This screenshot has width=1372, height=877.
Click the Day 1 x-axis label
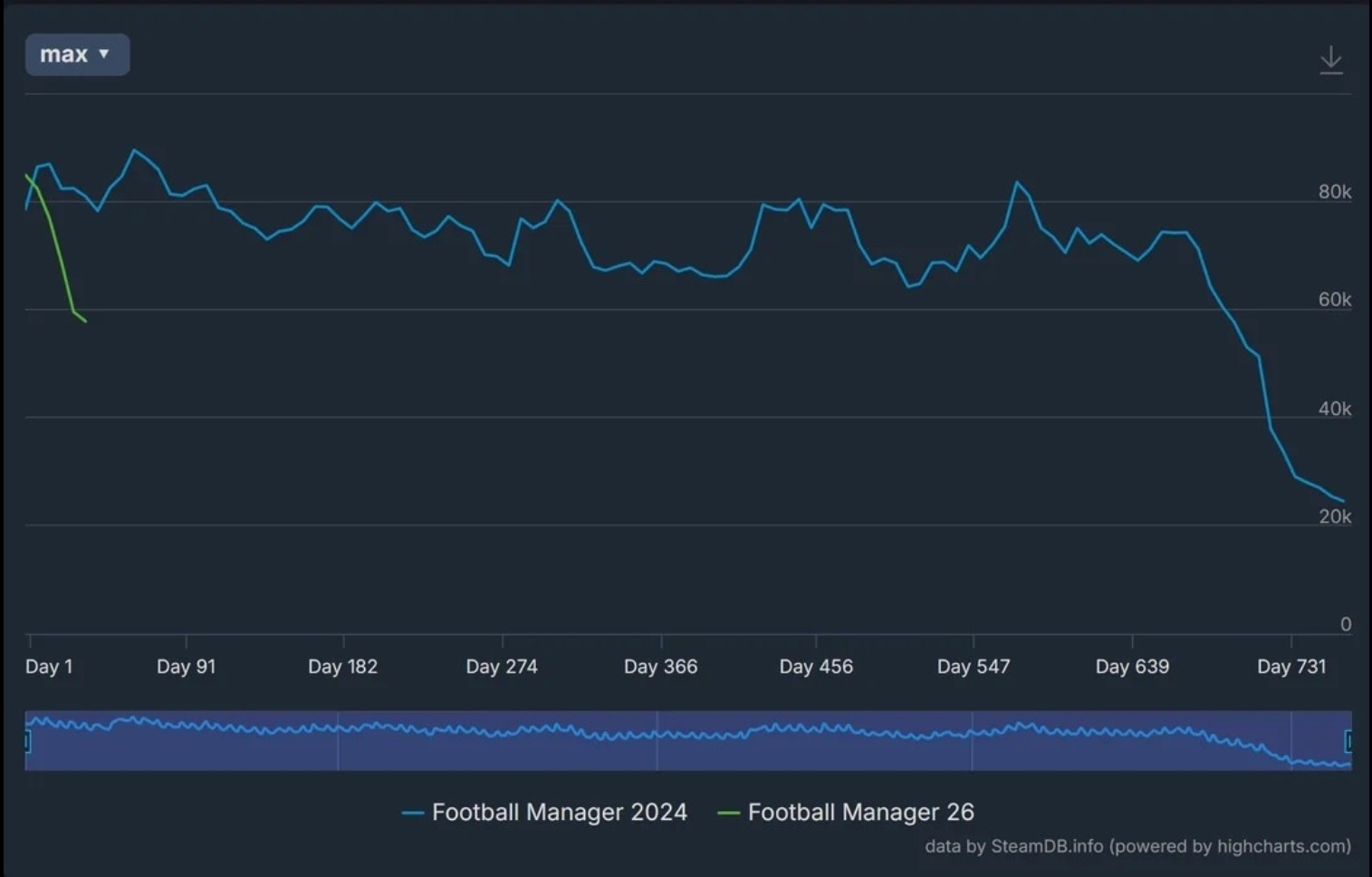click(x=49, y=667)
